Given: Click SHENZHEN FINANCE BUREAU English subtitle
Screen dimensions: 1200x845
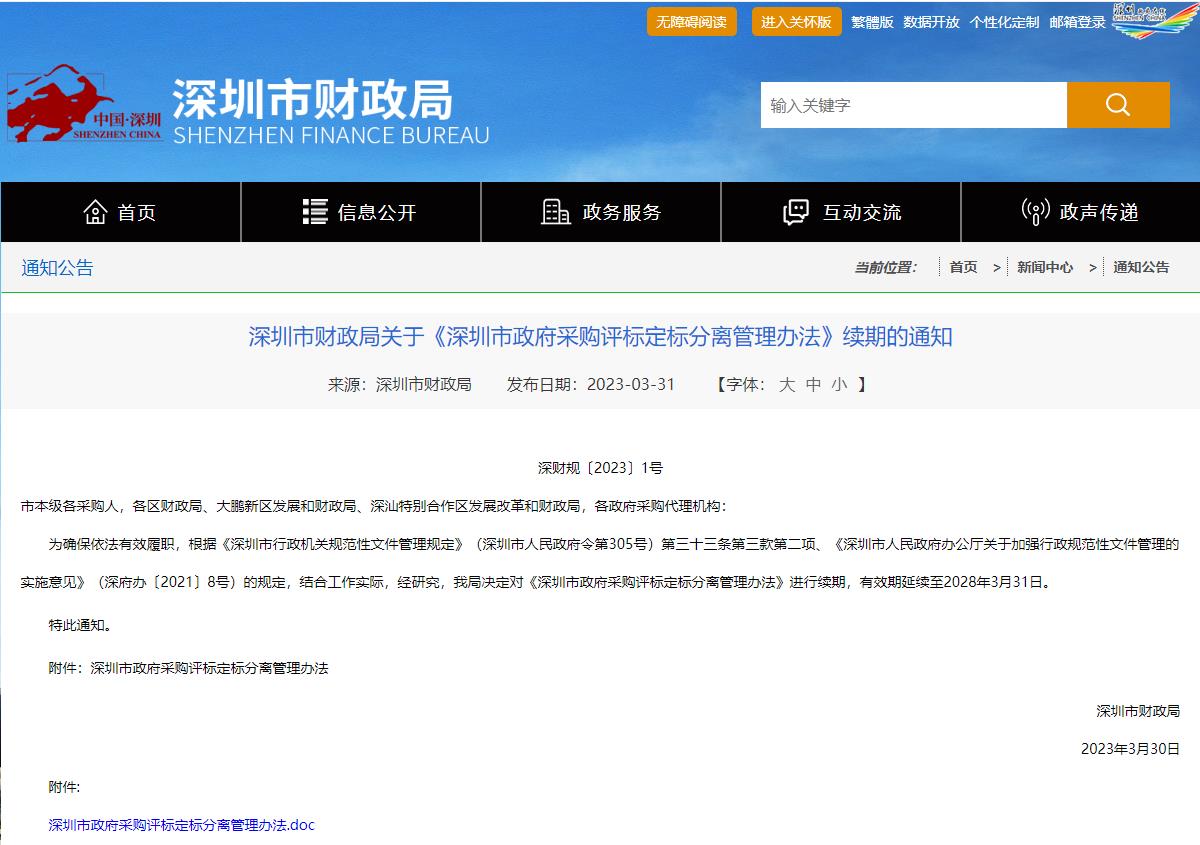Looking at the screenshot, I should pyautogui.click(x=331, y=135).
